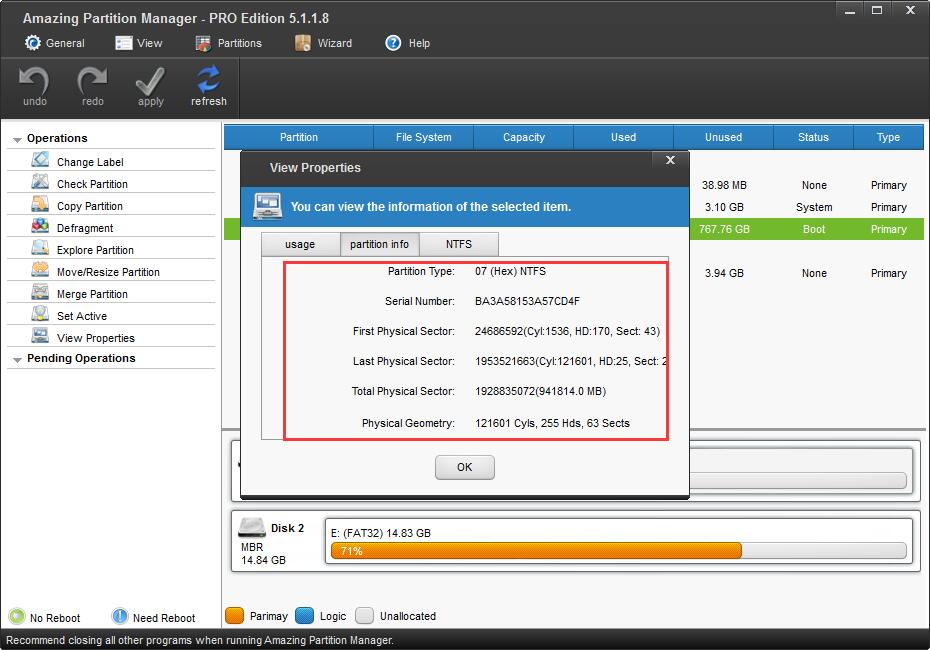Click the Used column header
930x650 pixels.
(623, 137)
